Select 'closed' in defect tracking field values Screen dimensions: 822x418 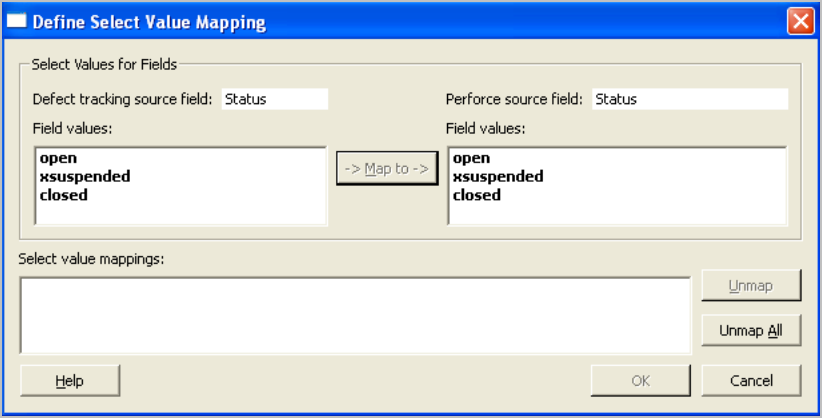(x=64, y=195)
